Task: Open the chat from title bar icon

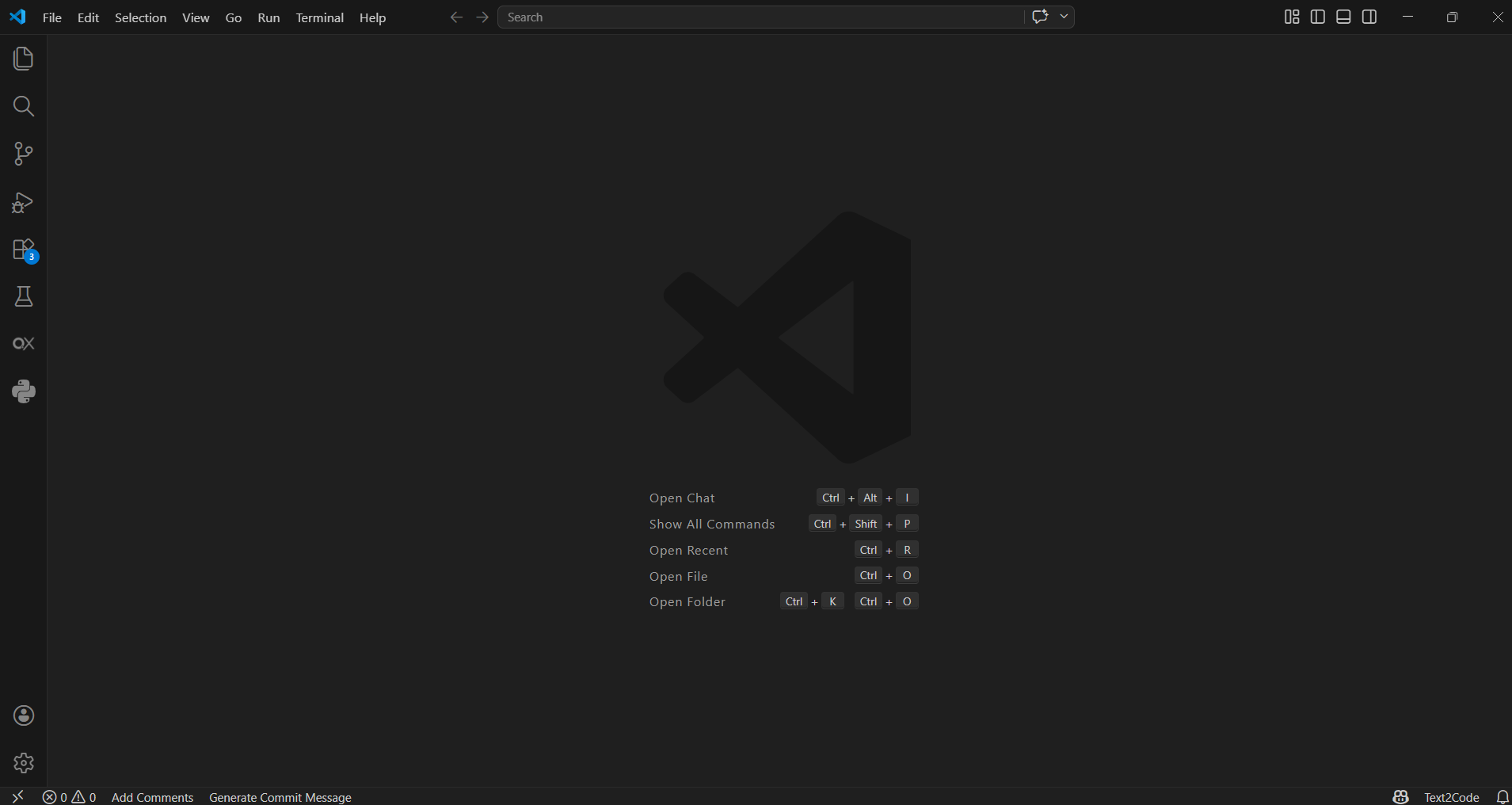Action: tap(1040, 17)
